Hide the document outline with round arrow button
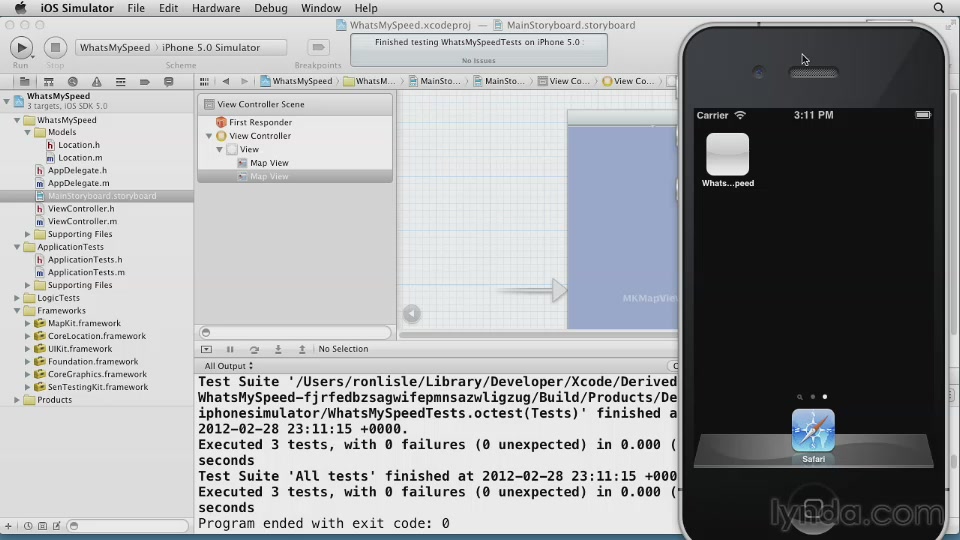The width and height of the screenshot is (960, 540). tap(412, 313)
